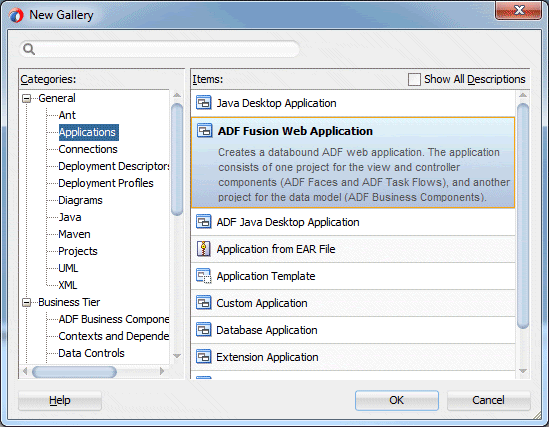Click into the gallery search field
The height and width of the screenshot is (427, 549).
[x=159, y=49]
